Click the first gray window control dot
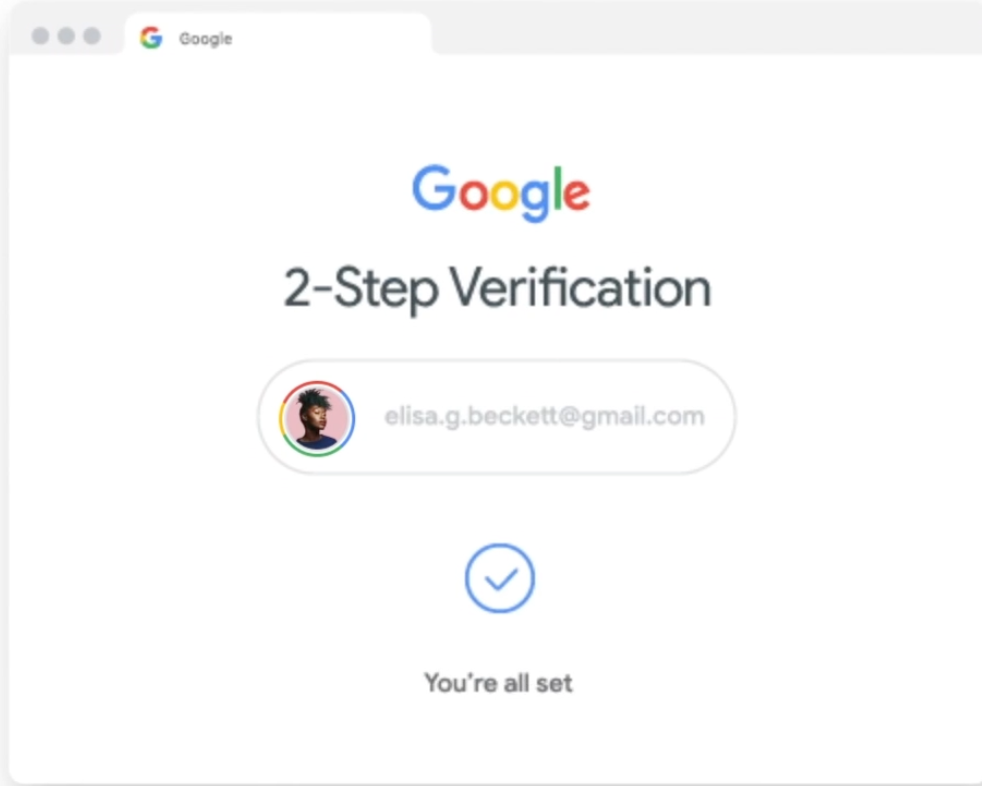Viewport: 982px width, 786px height. [40, 36]
